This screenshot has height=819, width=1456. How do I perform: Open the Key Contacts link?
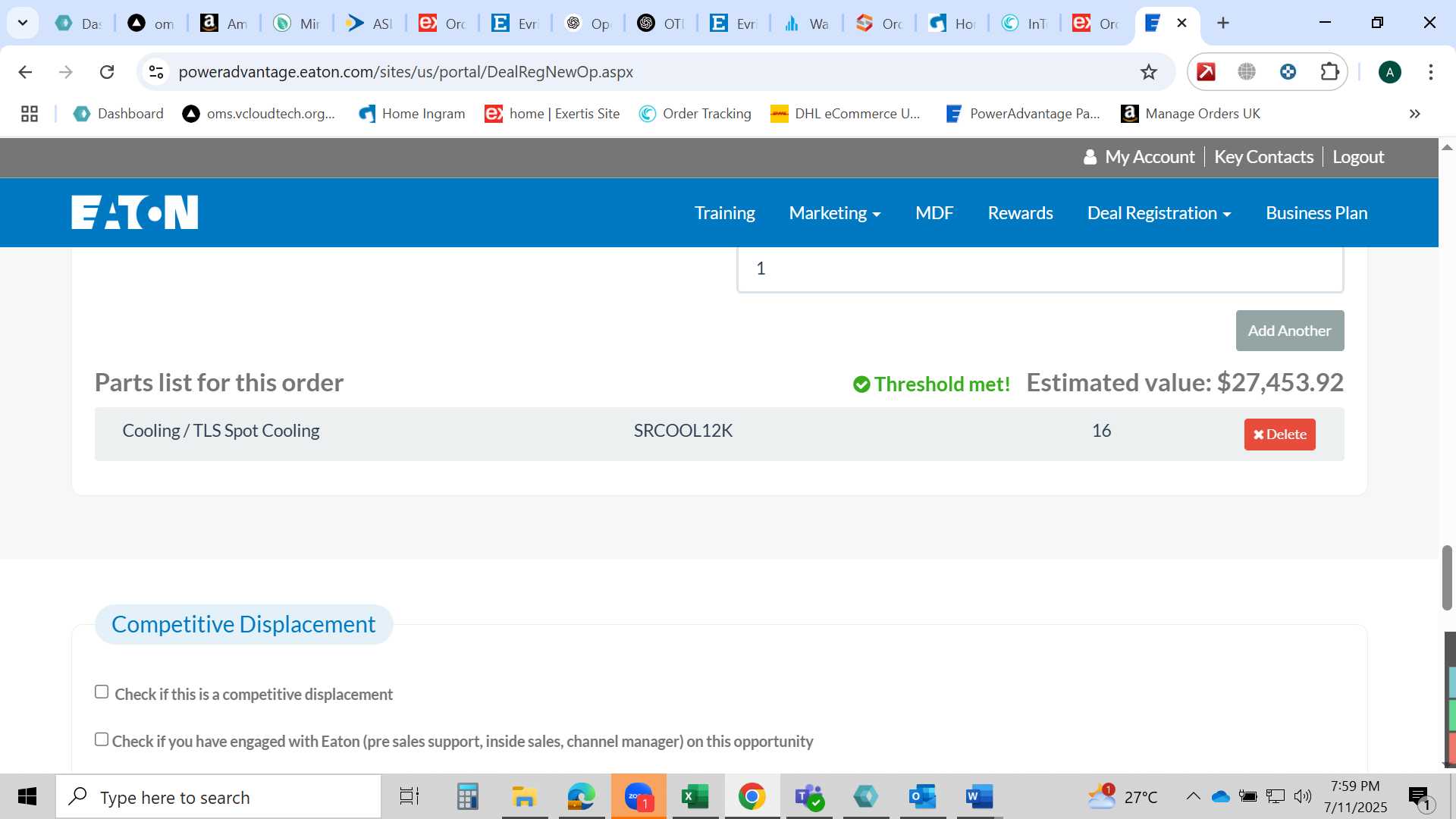(x=1263, y=157)
